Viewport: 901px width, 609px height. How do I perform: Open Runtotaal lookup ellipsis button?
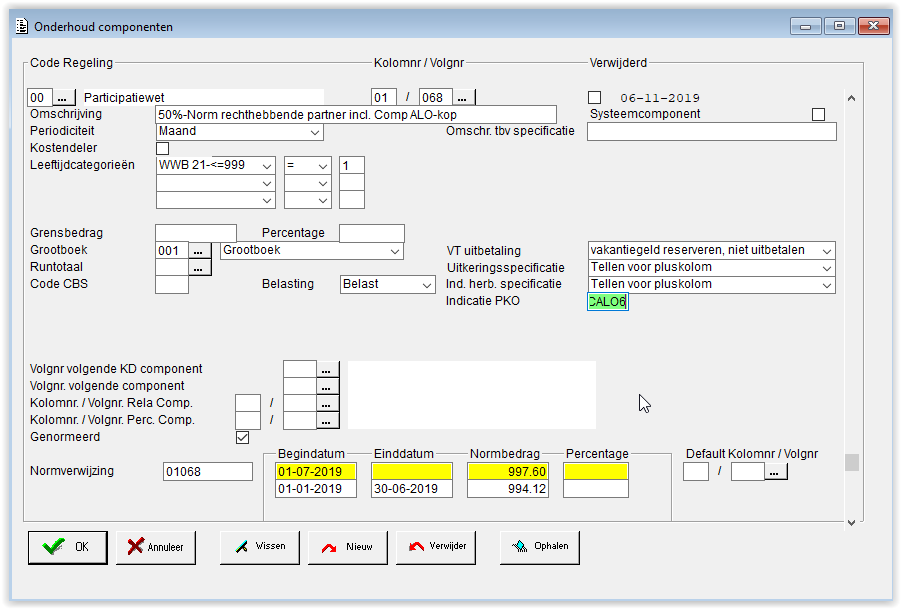coord(199,268)
